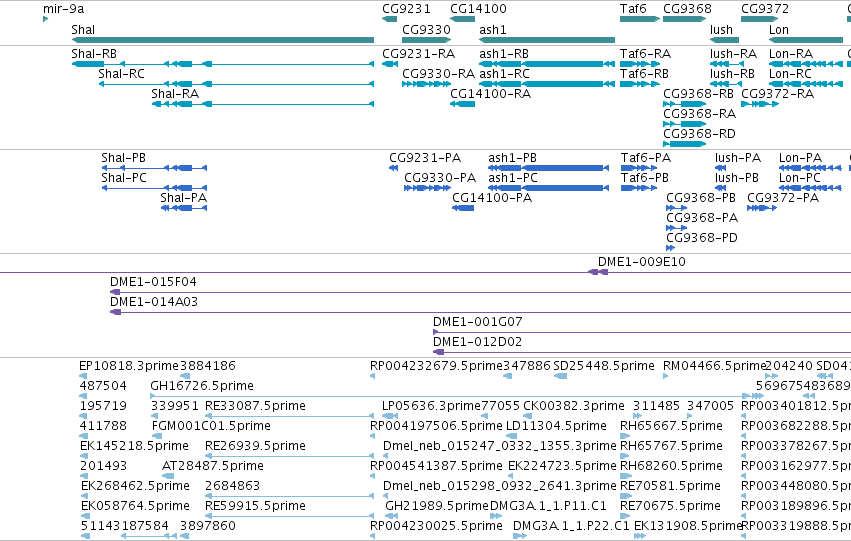Click the Lon-PC protein label

[800, 178]
